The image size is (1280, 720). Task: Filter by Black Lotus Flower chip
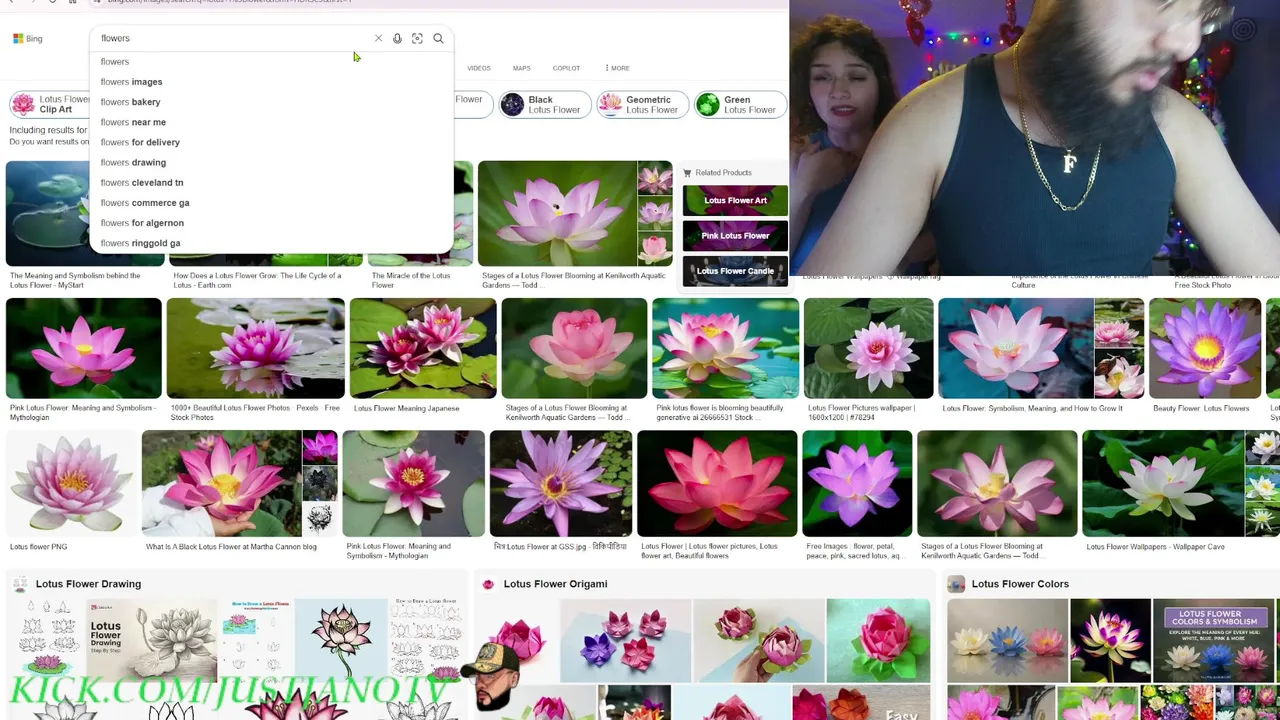coord(543,104)
